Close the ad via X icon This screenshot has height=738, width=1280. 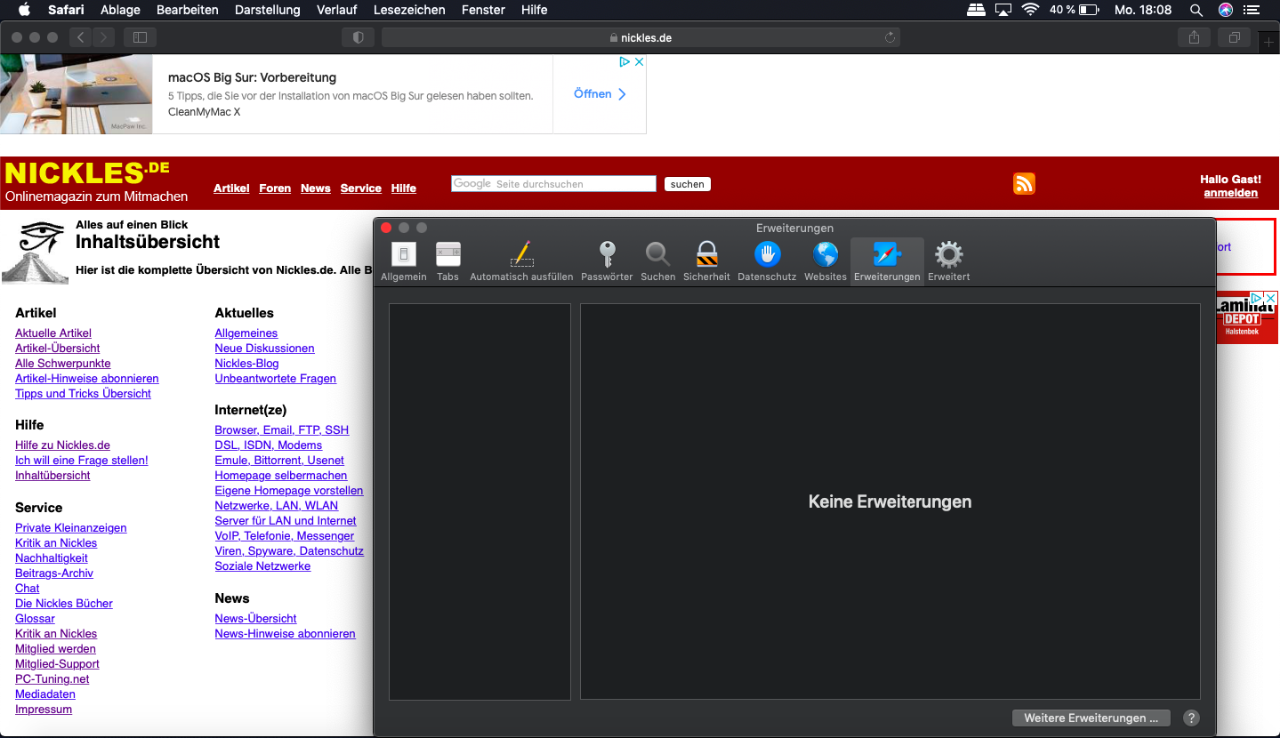pos(639,62)
